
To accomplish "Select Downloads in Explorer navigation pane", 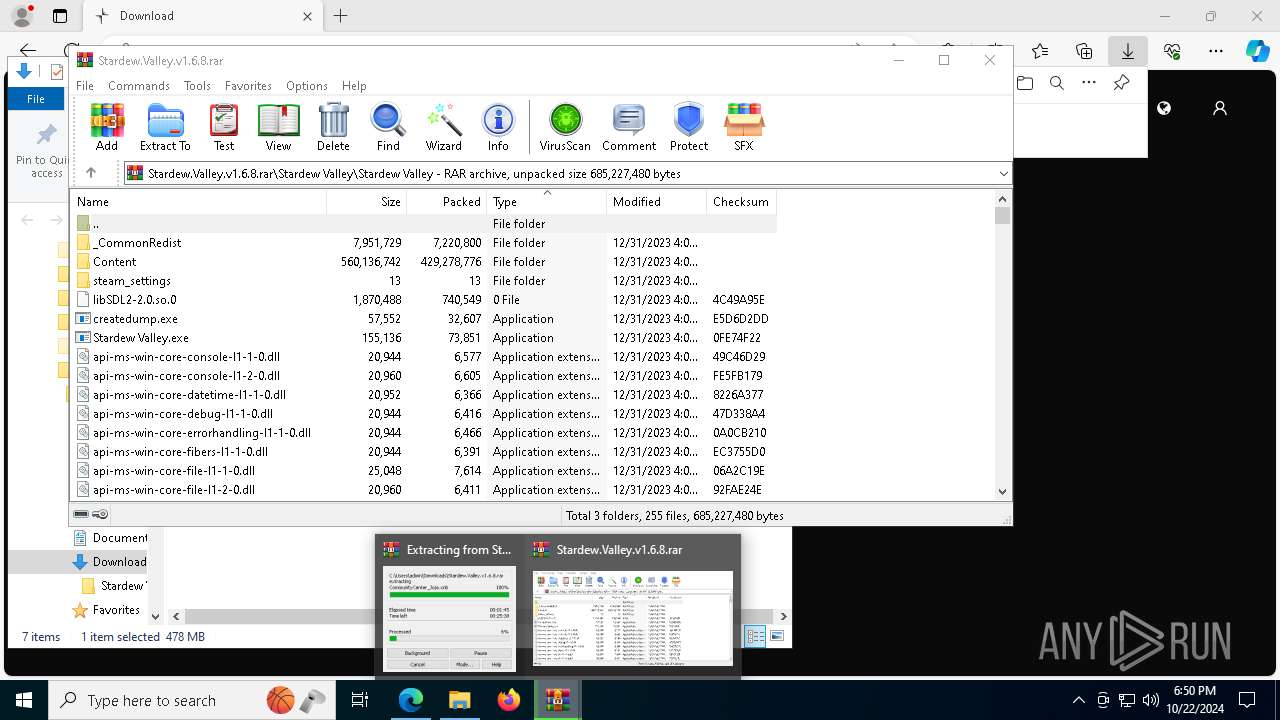I will [119, 562].
